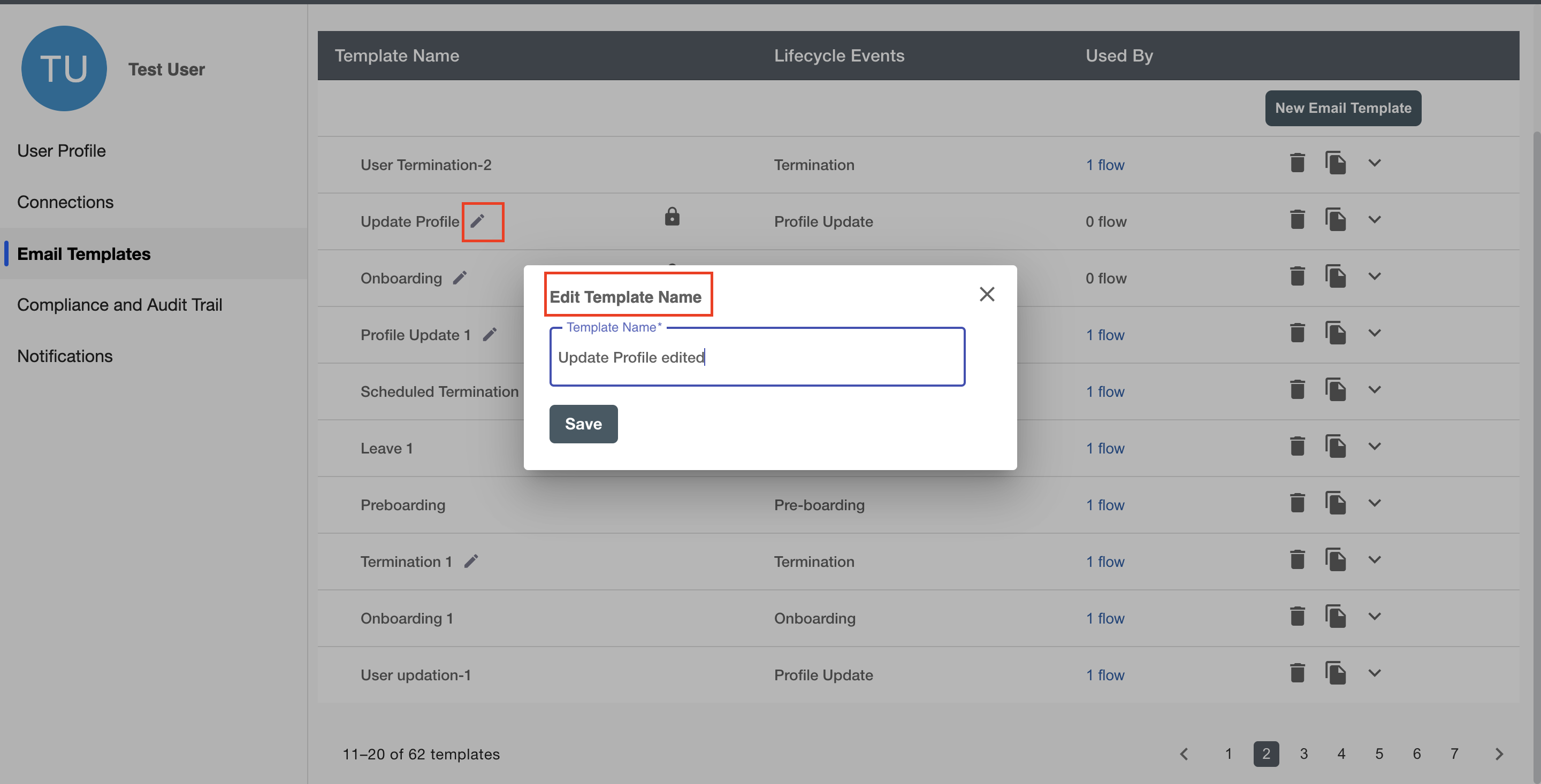1541x784 pixels.
Task: Click the pencil icon next to Update Profile
Action: (477, 221)
